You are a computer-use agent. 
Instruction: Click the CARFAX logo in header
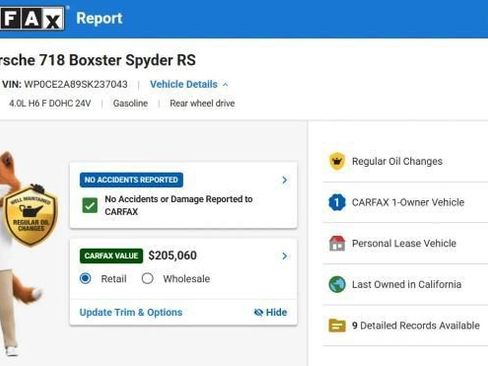pos(32,18)
